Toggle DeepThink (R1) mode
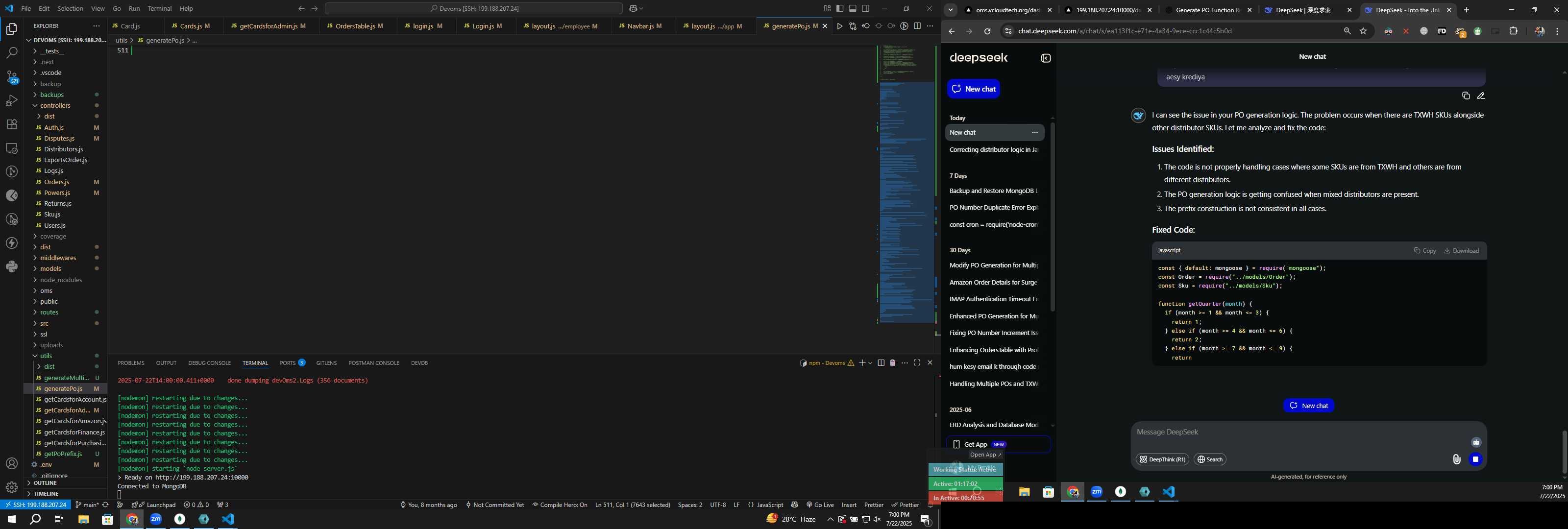This screenshot has width=1568, height=529. 1162,459
